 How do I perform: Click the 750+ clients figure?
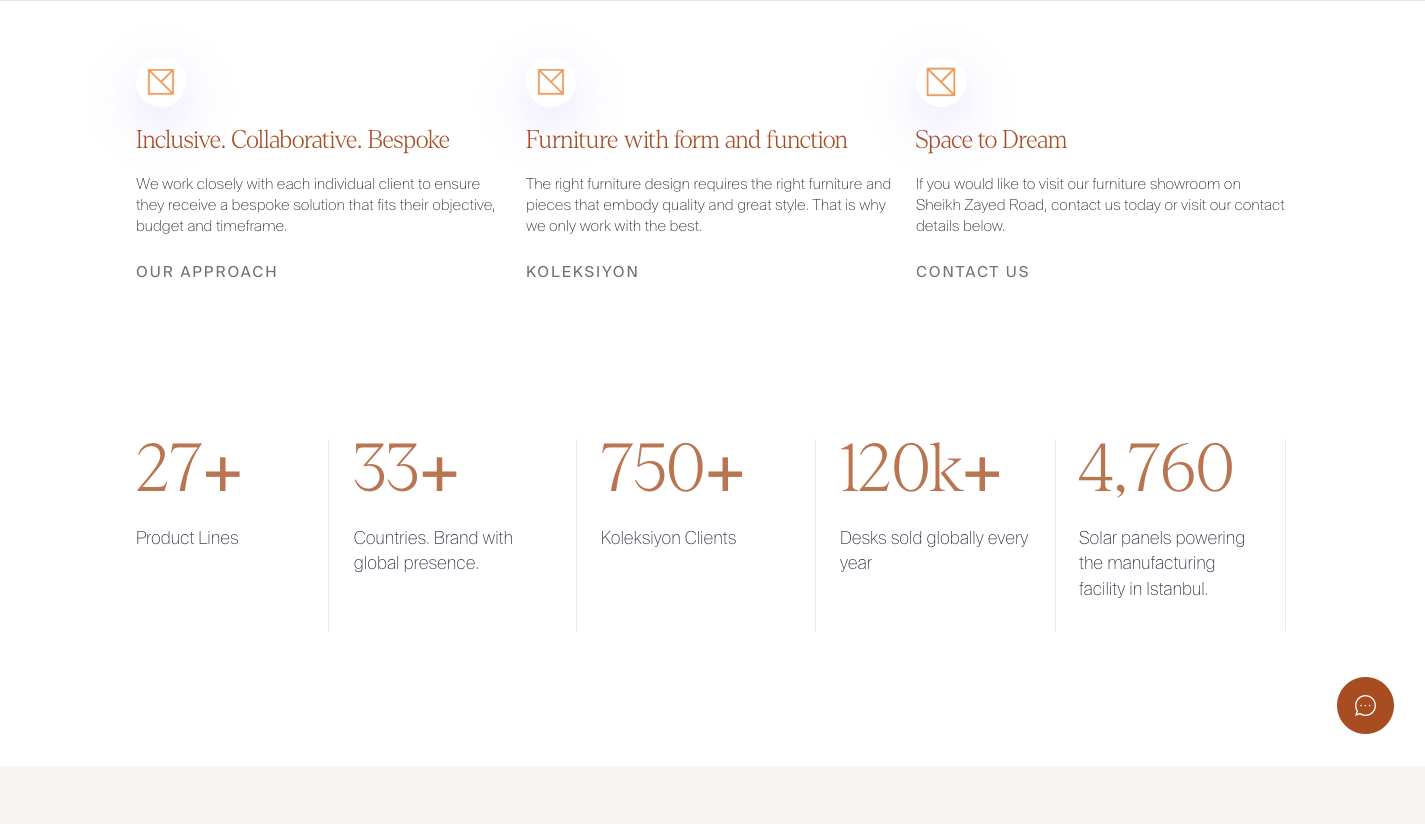[x=672, y=468]
